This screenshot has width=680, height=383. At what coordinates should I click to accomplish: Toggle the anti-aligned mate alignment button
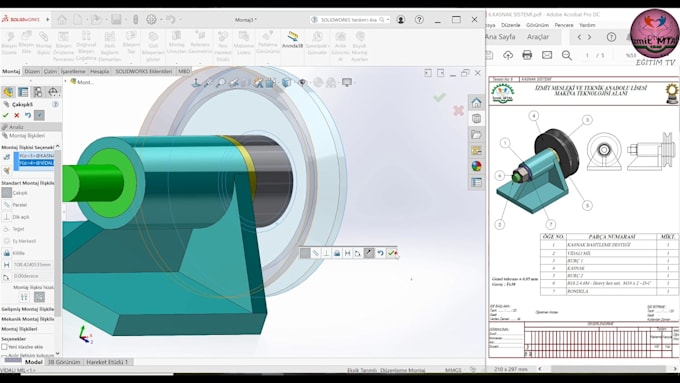point(39,297)
